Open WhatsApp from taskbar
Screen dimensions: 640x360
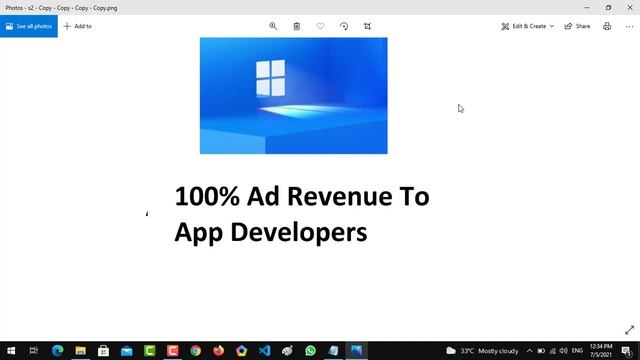pos(310,351)
